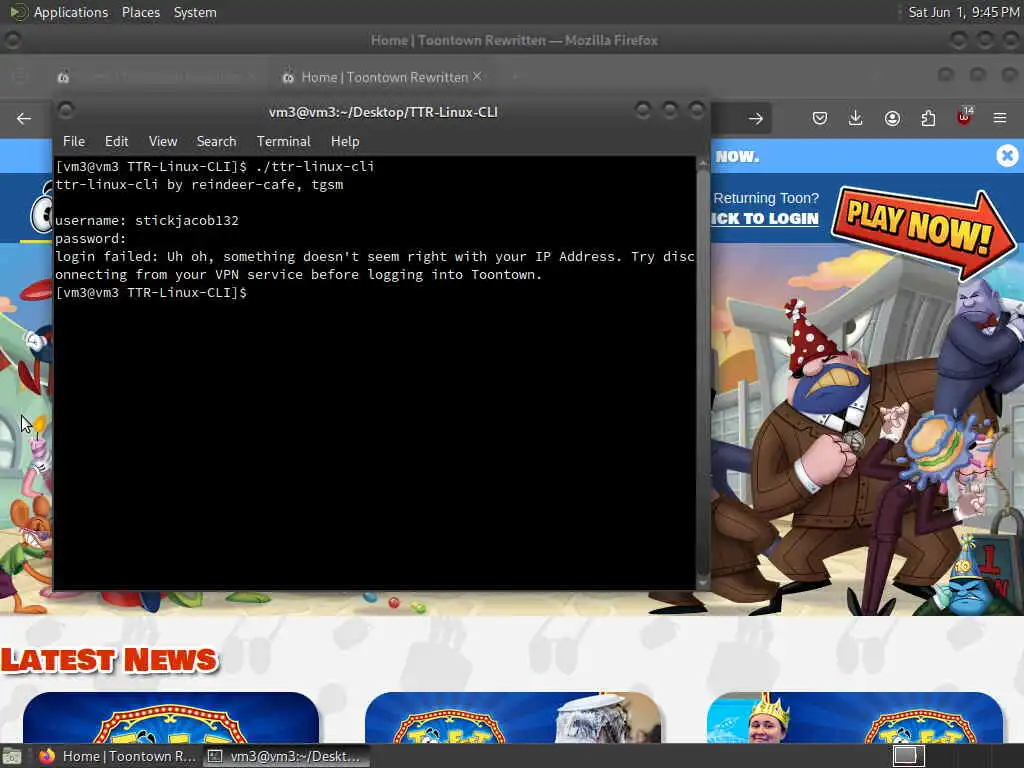1024x768 pixels.
Task: Switch to the terminal taskbar button
Action: 286,756
